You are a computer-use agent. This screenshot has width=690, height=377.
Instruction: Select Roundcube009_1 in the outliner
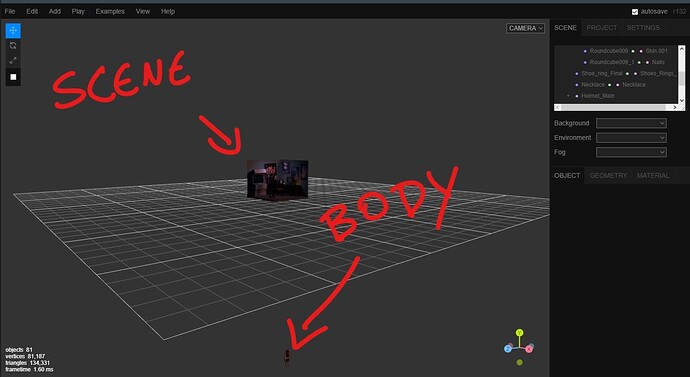(612, 62)
